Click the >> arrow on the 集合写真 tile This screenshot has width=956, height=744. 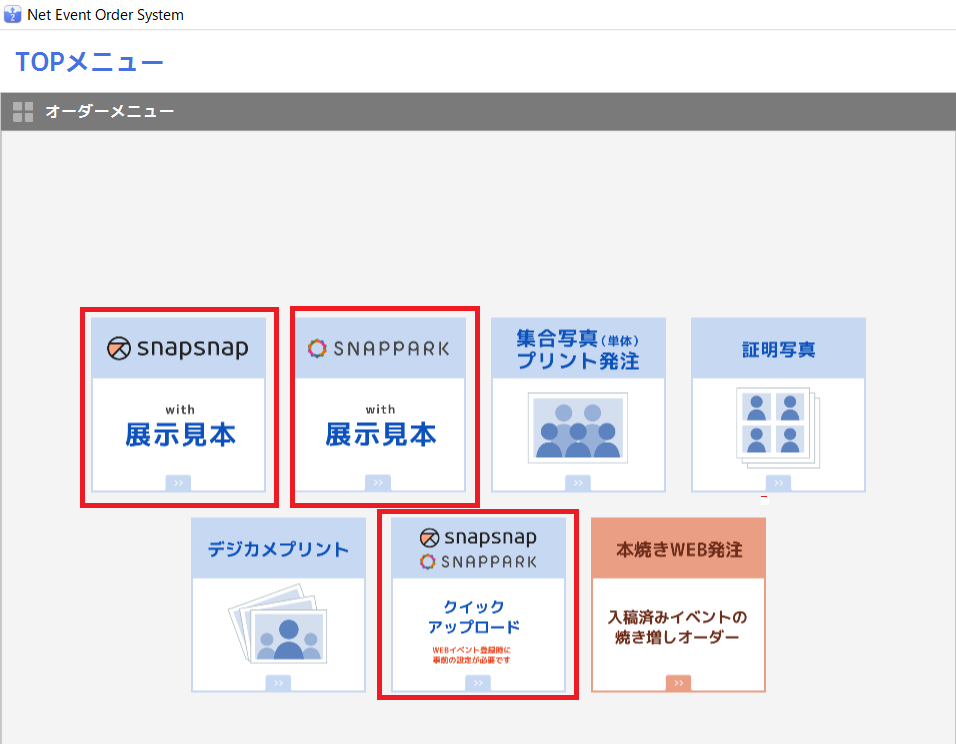point(578,483)
